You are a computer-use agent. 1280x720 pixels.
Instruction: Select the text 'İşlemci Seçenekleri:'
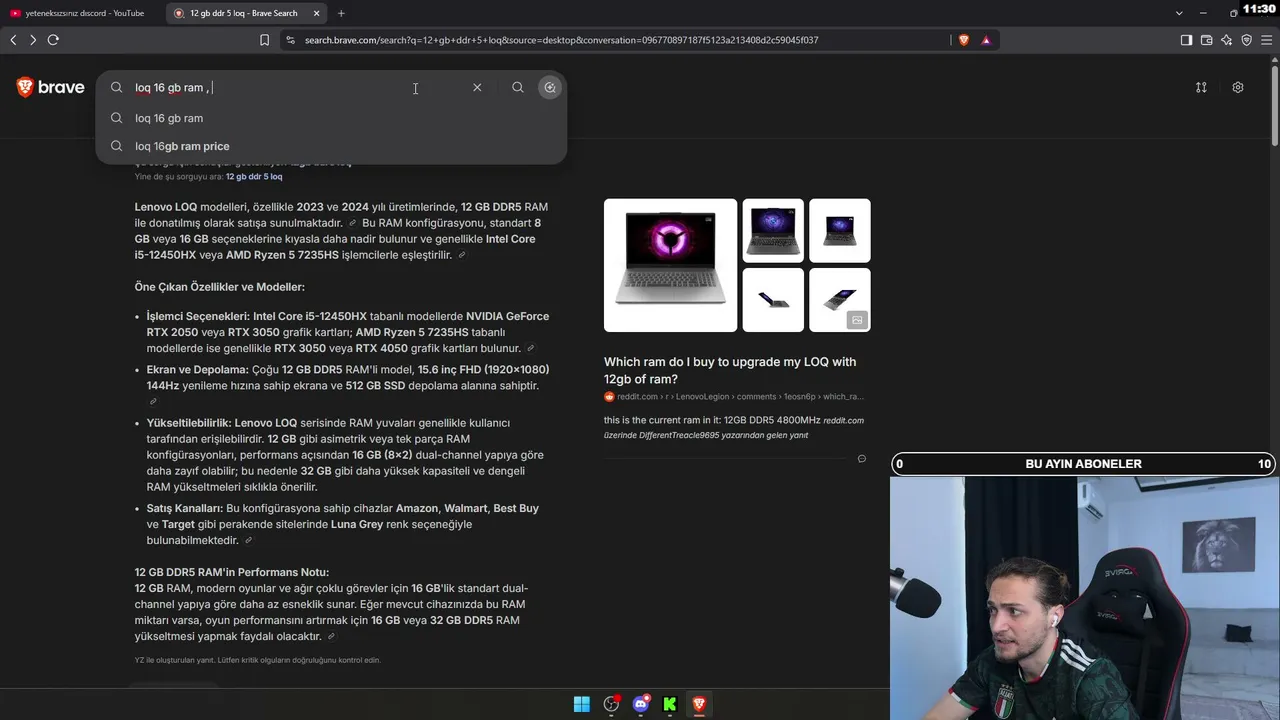[198, 316]
